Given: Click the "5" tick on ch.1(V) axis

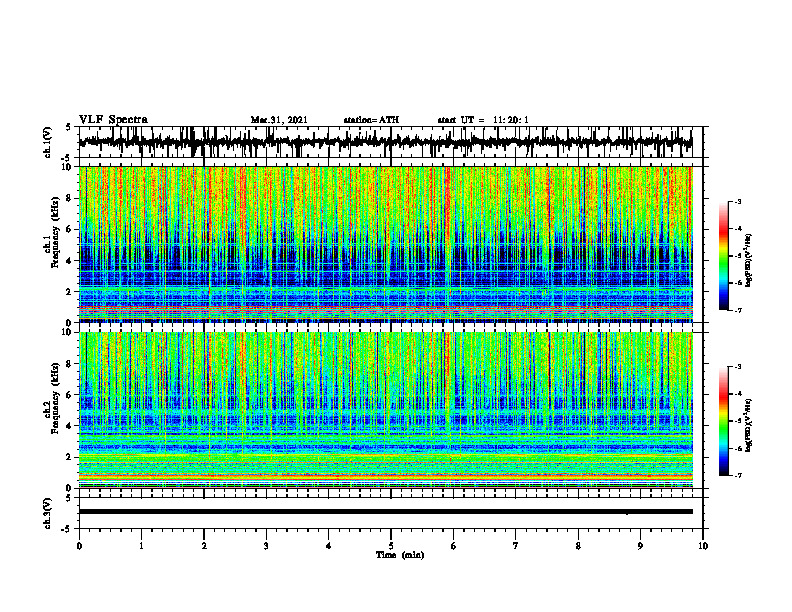Looking at the screenshot, I should [69, 128].
